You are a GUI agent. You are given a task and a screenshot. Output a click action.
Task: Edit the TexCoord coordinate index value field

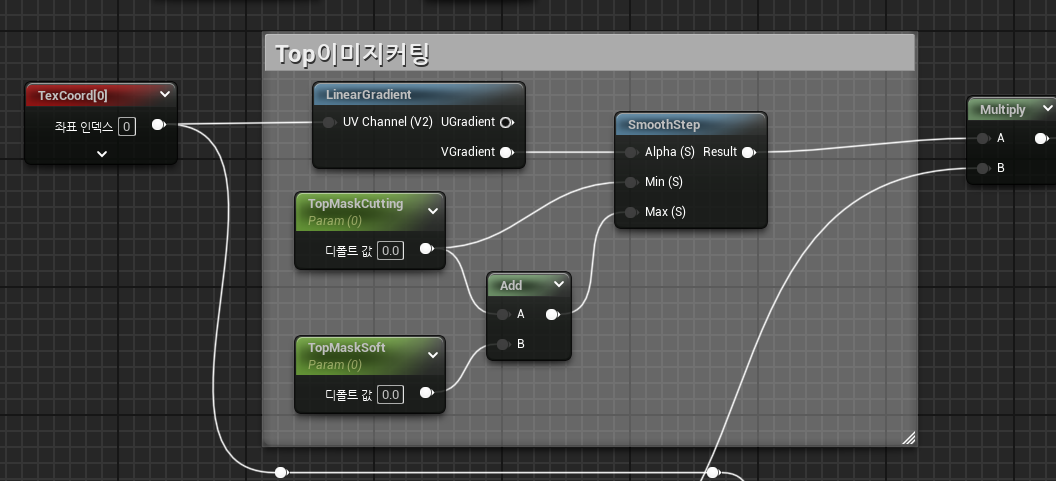(127, 126)
